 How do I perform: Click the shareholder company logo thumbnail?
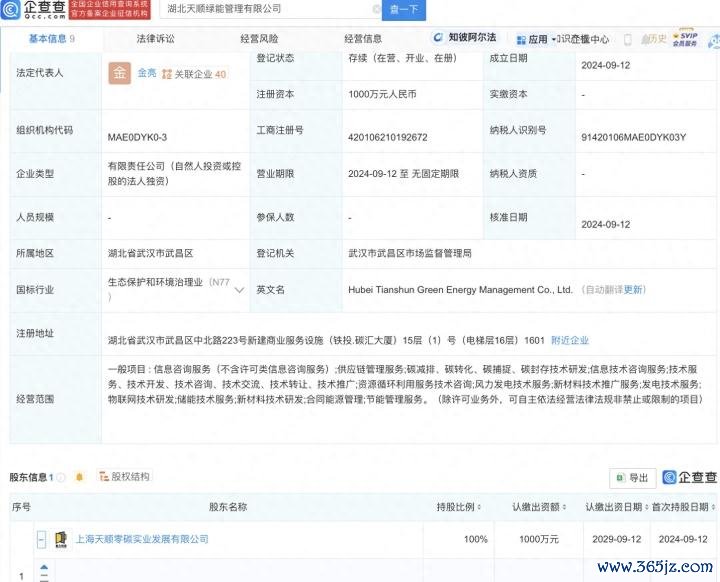pyautogui.click(x=61, y=539)
